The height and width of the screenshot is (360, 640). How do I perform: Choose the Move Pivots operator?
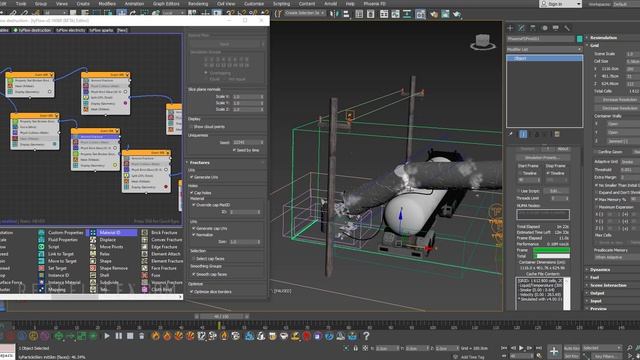point(111,247)
